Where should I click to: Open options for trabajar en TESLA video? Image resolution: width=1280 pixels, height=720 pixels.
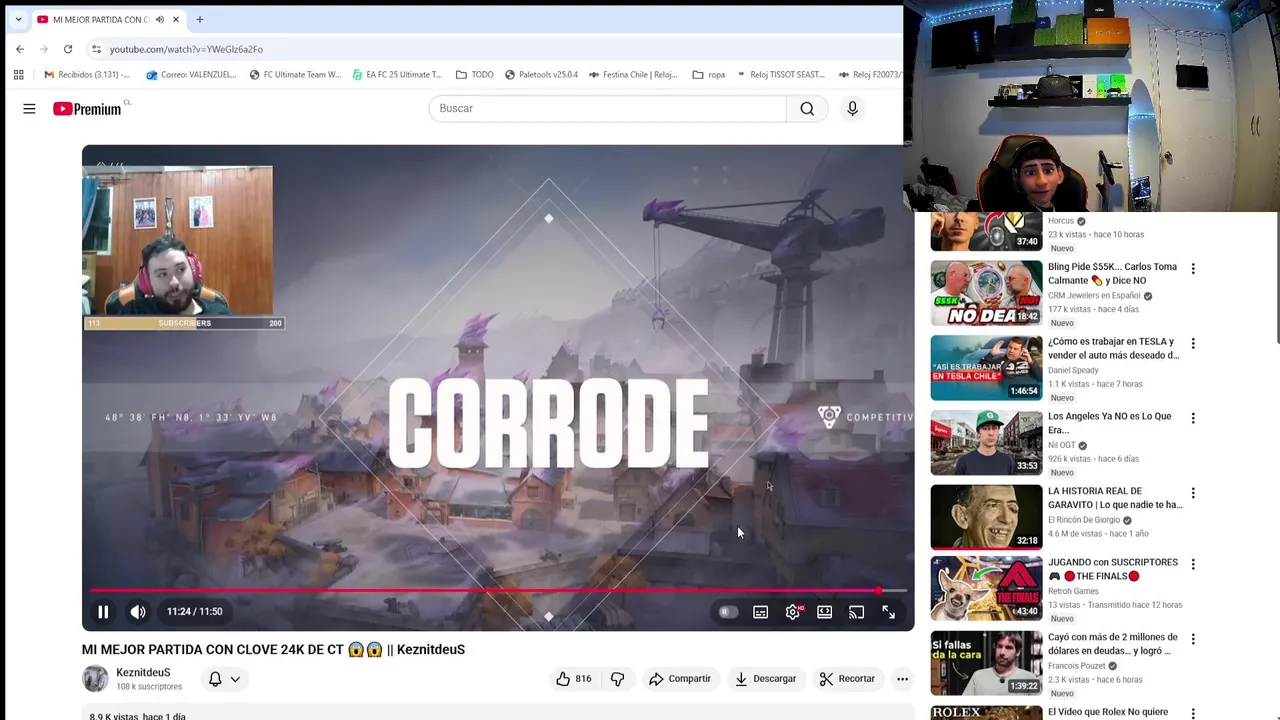tap(1193, 343)
